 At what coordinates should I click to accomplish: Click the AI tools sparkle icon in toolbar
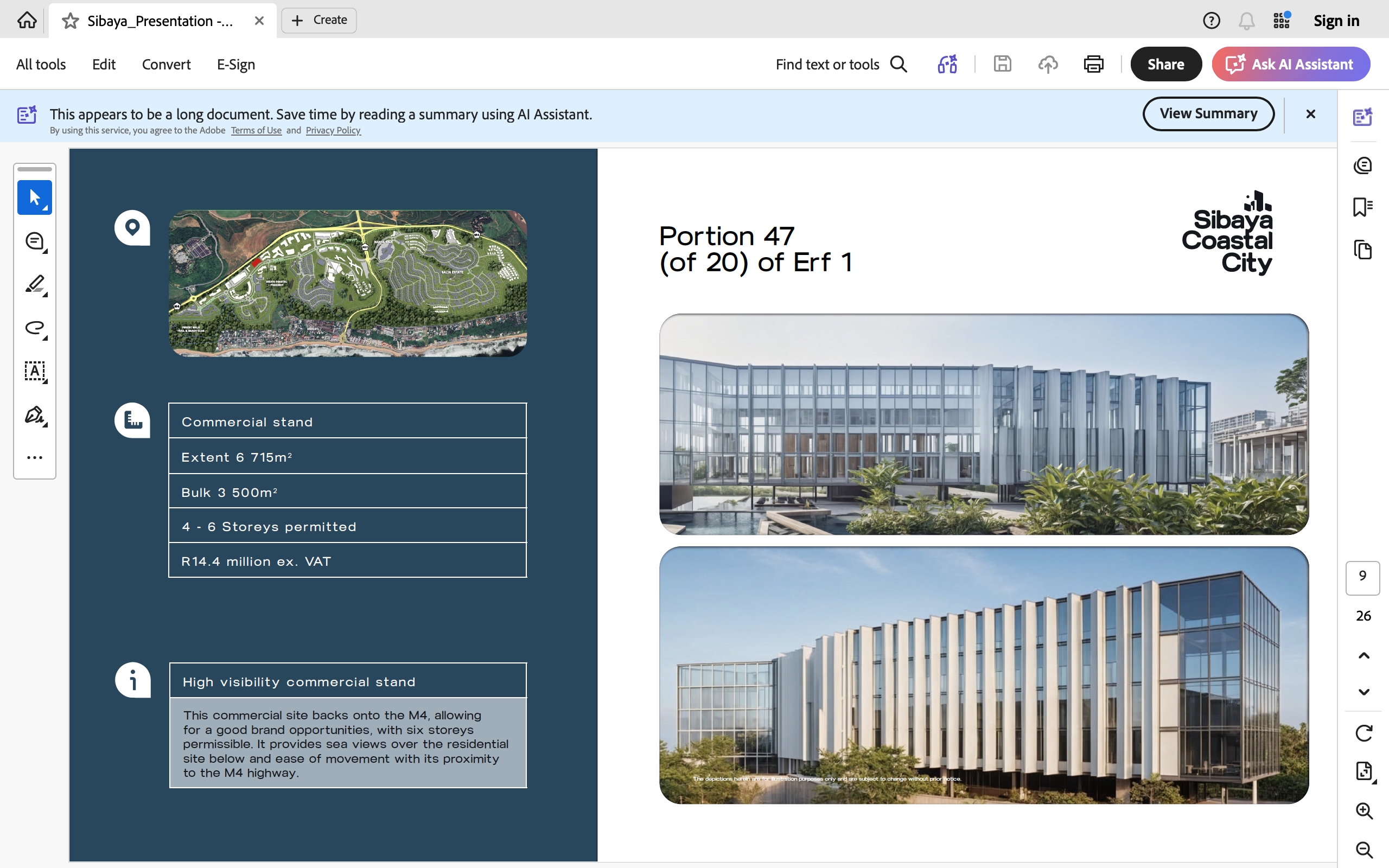pos(948,65)
